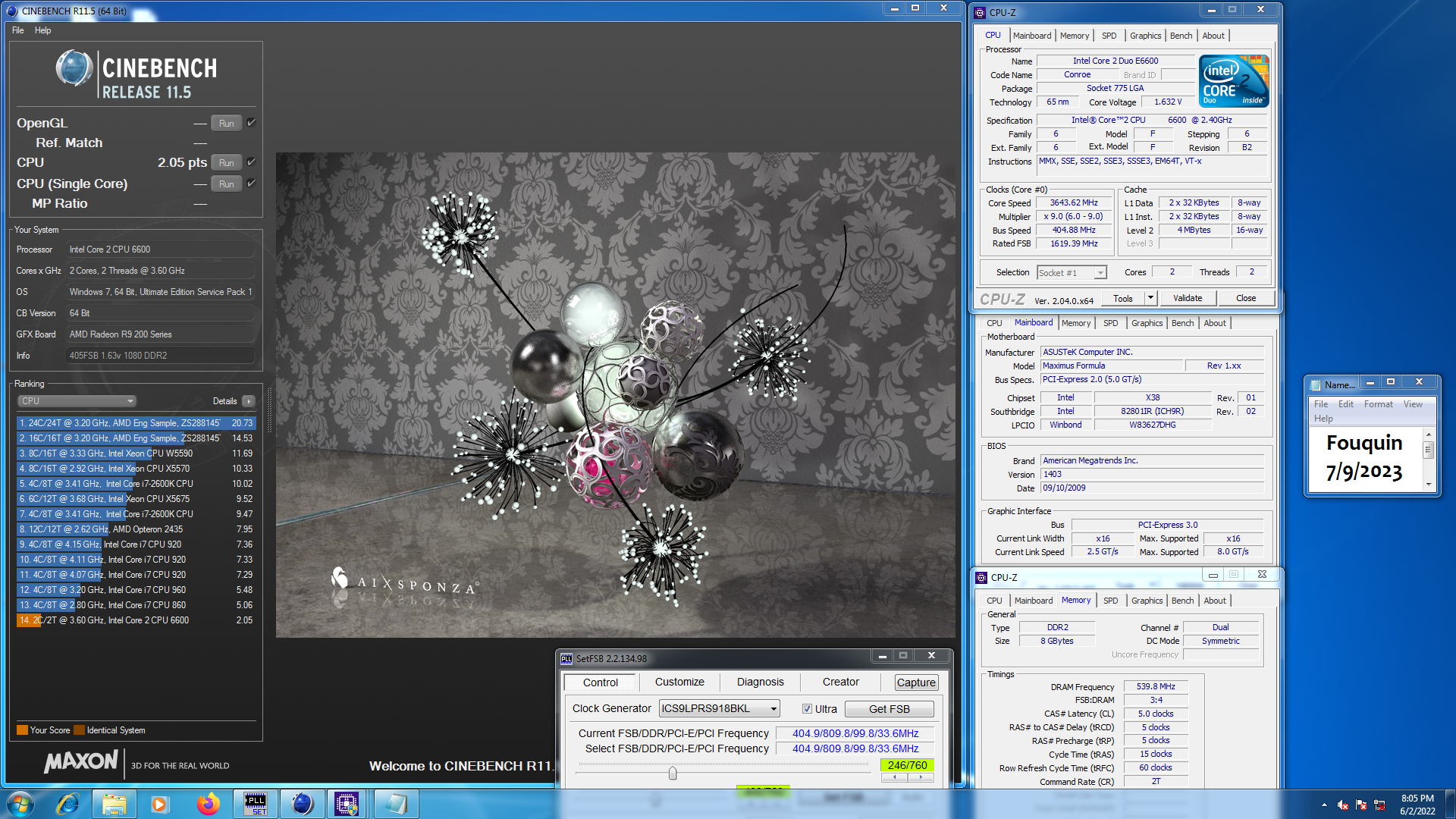Open CPU-Z Selection Socket #1 dropdown
Screen dimensions: 1456x819
[1072, 272]
